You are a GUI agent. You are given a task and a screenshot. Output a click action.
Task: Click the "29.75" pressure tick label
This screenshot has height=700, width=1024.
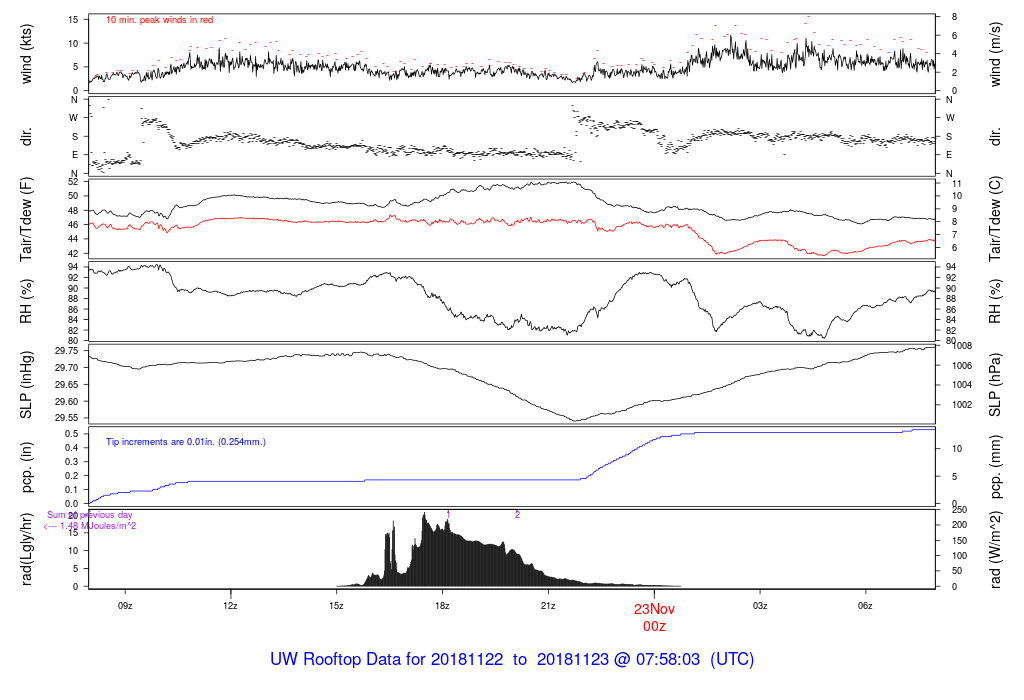point(67,351)
